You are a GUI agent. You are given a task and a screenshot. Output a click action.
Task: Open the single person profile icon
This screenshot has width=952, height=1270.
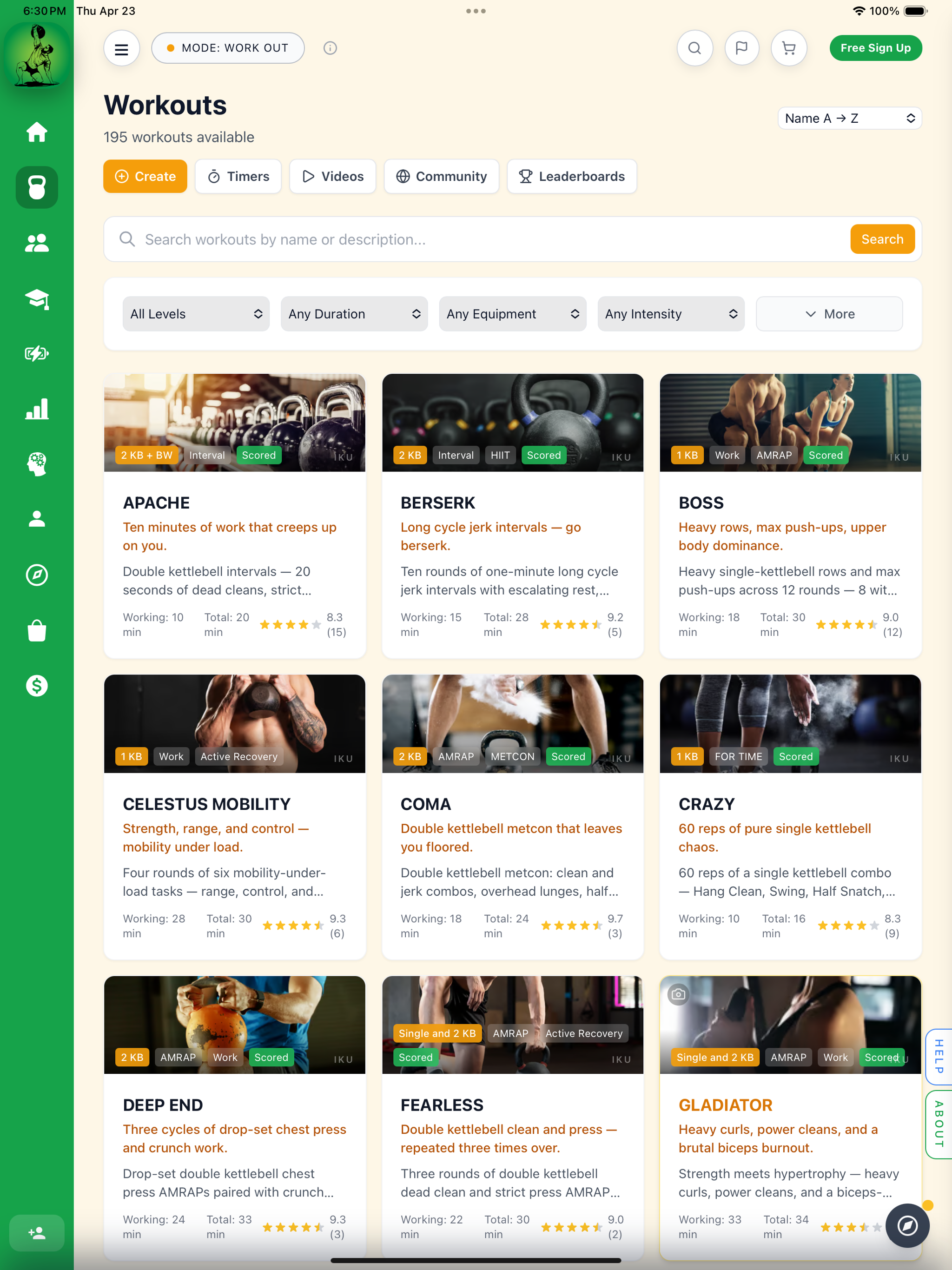[x=37, y=519]
